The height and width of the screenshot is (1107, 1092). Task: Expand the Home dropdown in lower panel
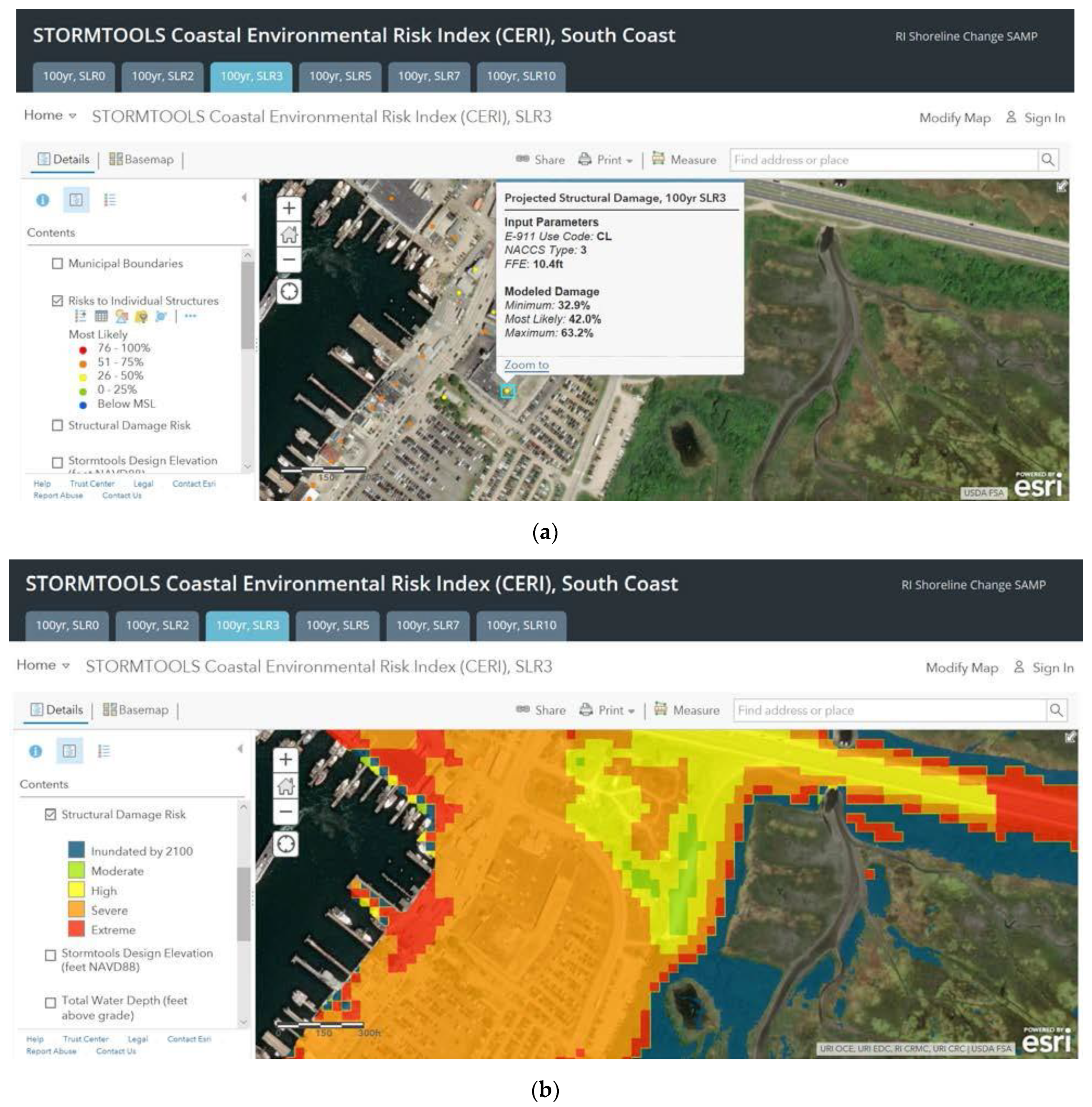pos(43,665)
